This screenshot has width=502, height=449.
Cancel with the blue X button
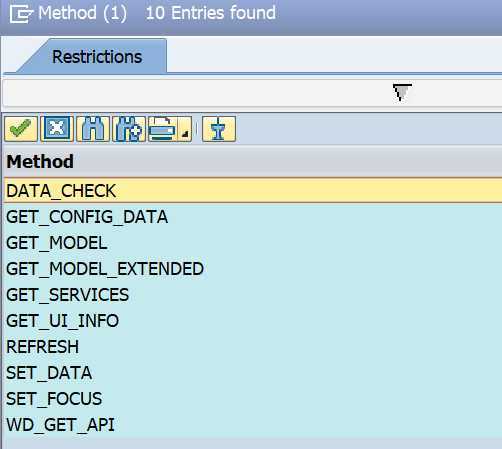coord(57,129)
